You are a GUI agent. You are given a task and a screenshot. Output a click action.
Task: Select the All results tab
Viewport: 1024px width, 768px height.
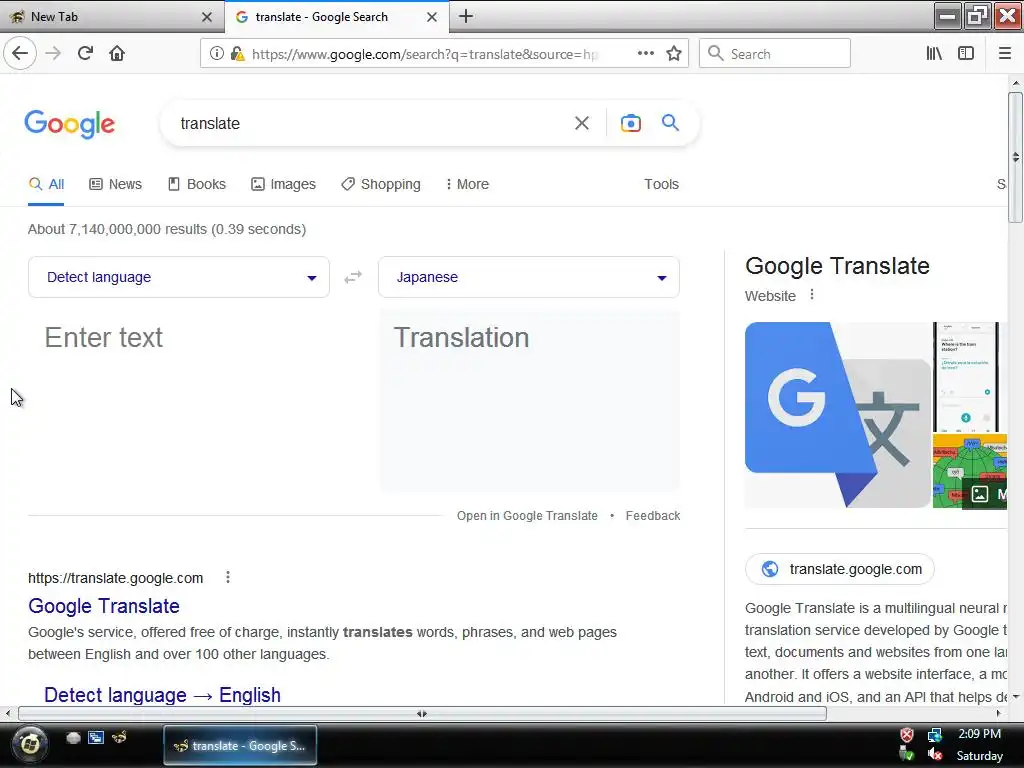point(46,184)
